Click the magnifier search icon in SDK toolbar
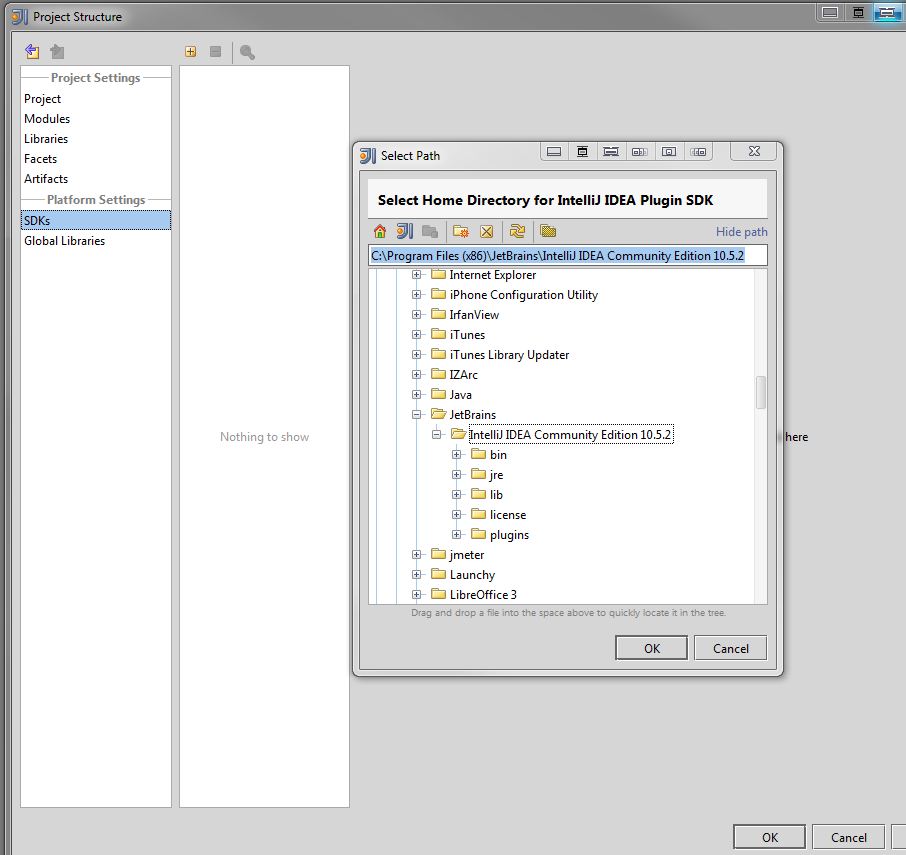The height and width of the screenshot is (855, 906). pyautogui.click(x=247, y=52)
